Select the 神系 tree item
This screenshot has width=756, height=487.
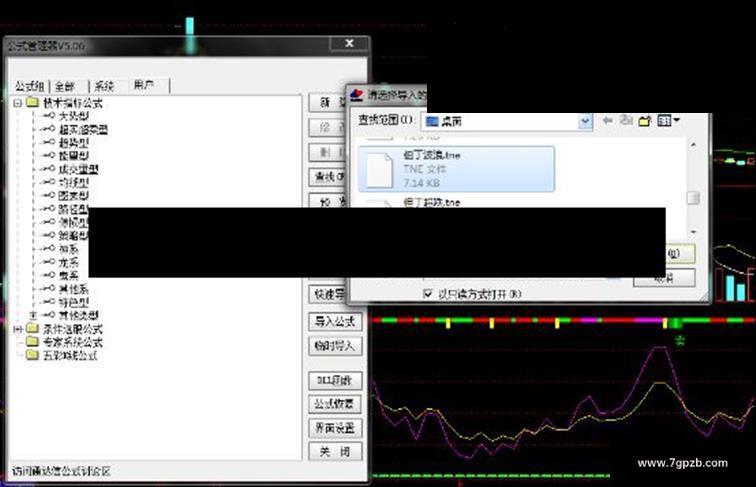(x=68, y=249)
